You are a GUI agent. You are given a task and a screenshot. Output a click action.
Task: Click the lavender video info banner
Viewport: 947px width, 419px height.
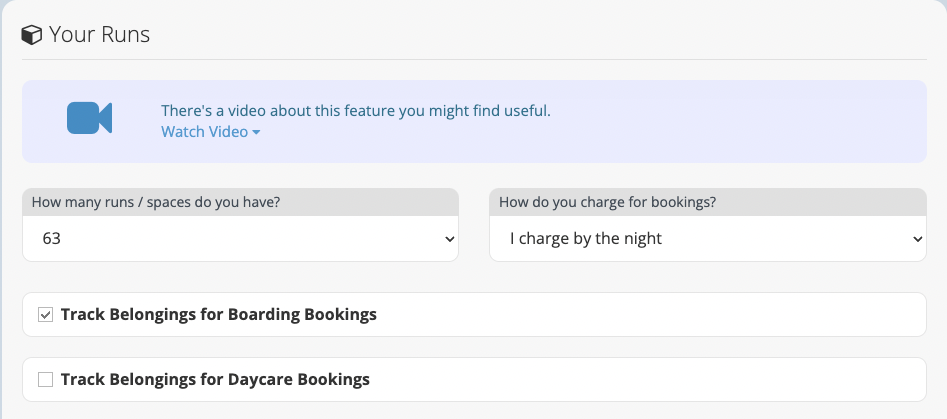pyautogui.click(x=474, y=121)
